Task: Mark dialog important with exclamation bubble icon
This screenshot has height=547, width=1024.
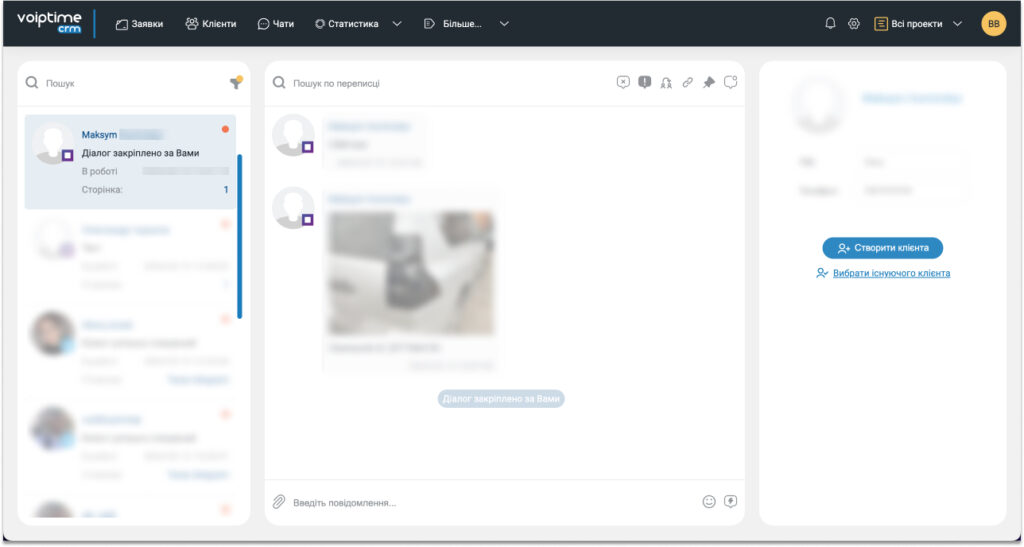Action: point(645,82)
